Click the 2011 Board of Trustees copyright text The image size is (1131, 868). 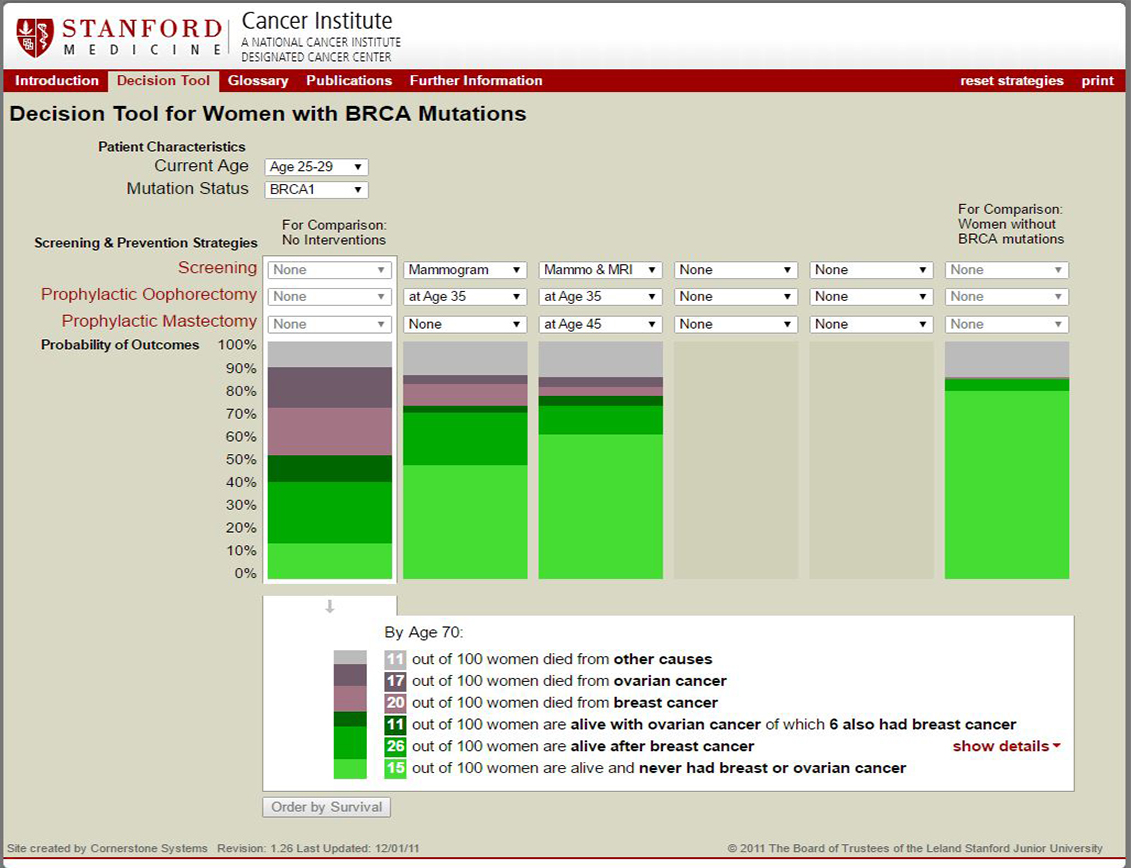click(915, 849)
